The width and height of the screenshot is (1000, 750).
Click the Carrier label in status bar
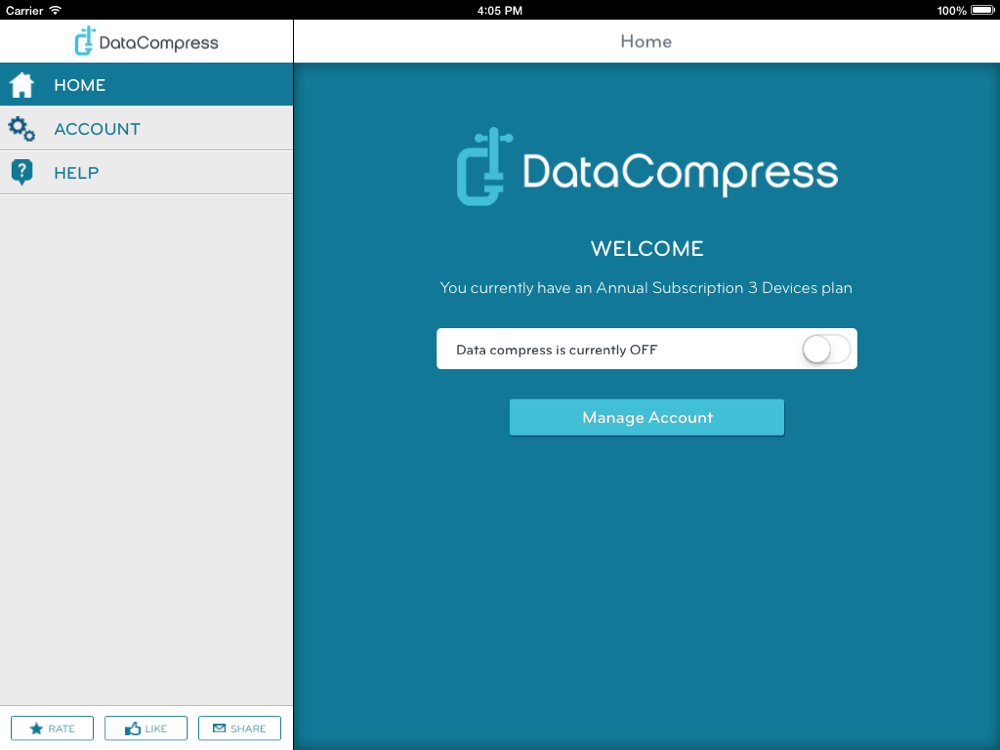(x=24, y=10)
